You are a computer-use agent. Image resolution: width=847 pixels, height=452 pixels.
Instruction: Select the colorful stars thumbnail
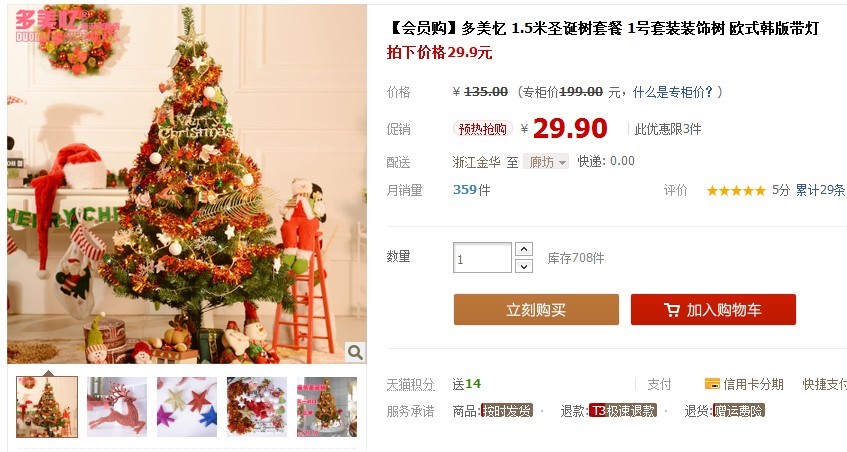(187, 407)
